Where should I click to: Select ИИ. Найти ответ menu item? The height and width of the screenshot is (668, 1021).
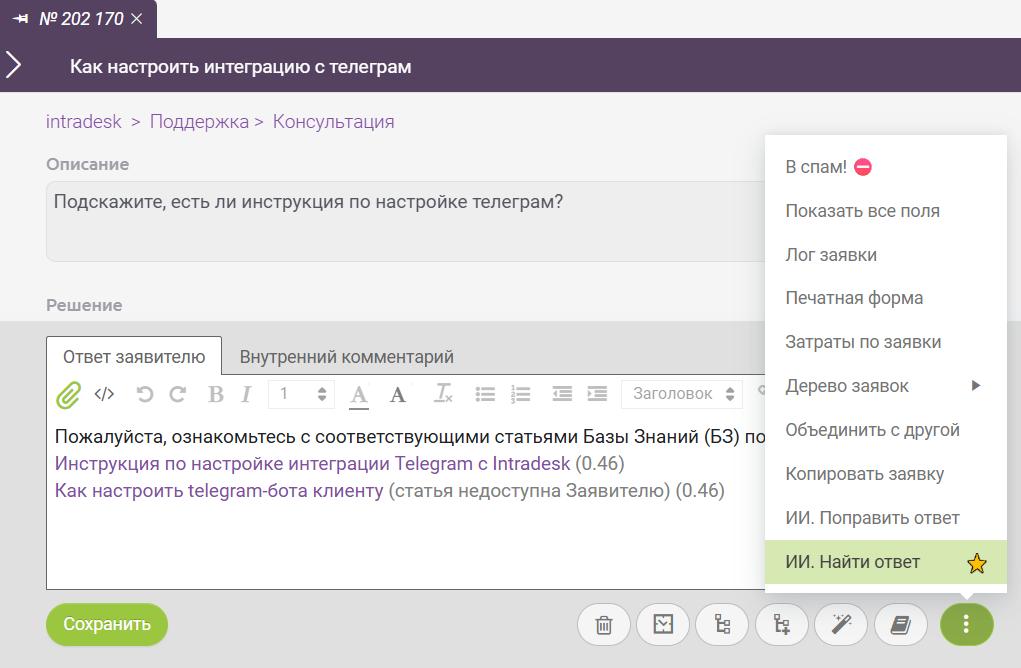[x=853, y=562]
